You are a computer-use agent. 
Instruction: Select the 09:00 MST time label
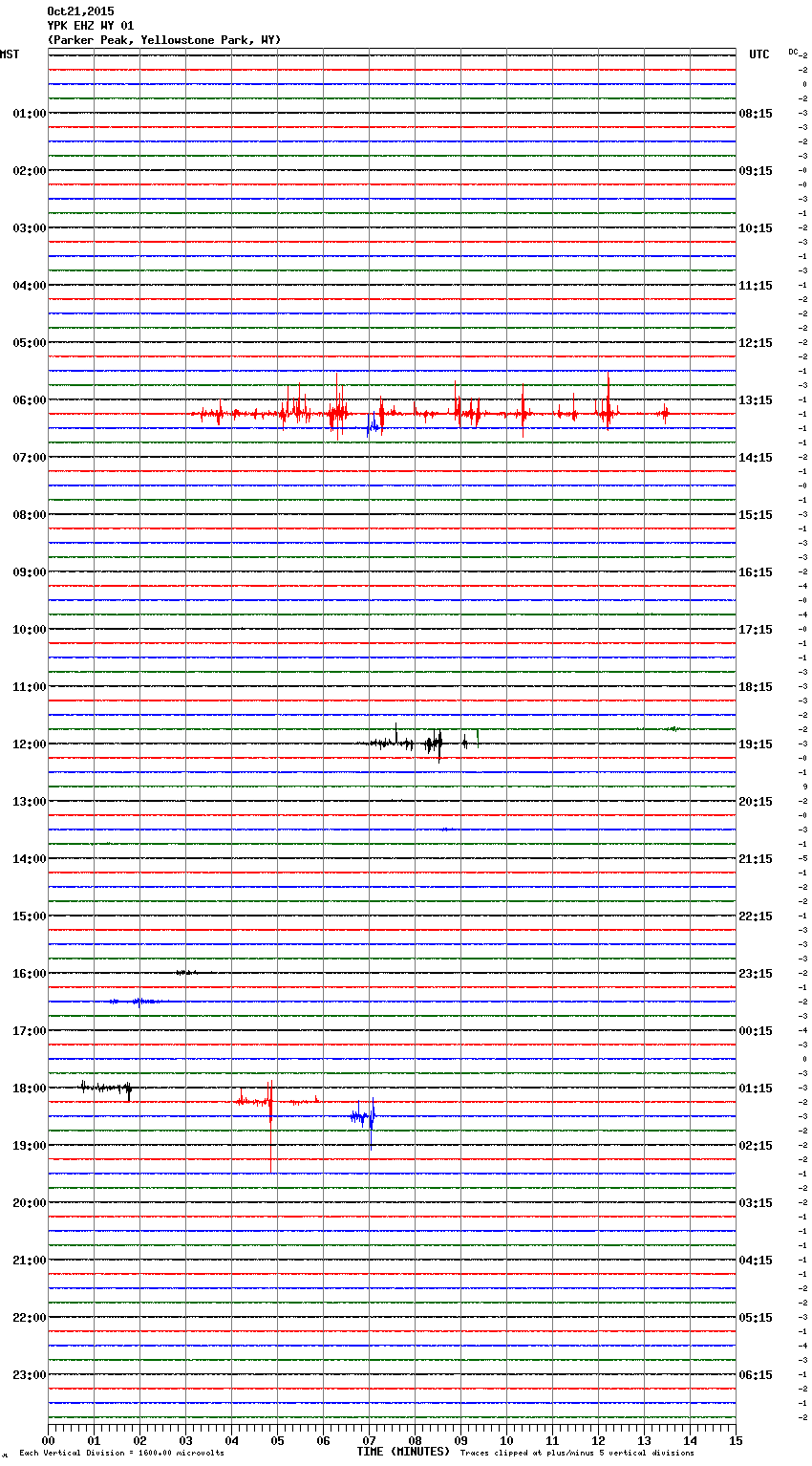point(30,572)
